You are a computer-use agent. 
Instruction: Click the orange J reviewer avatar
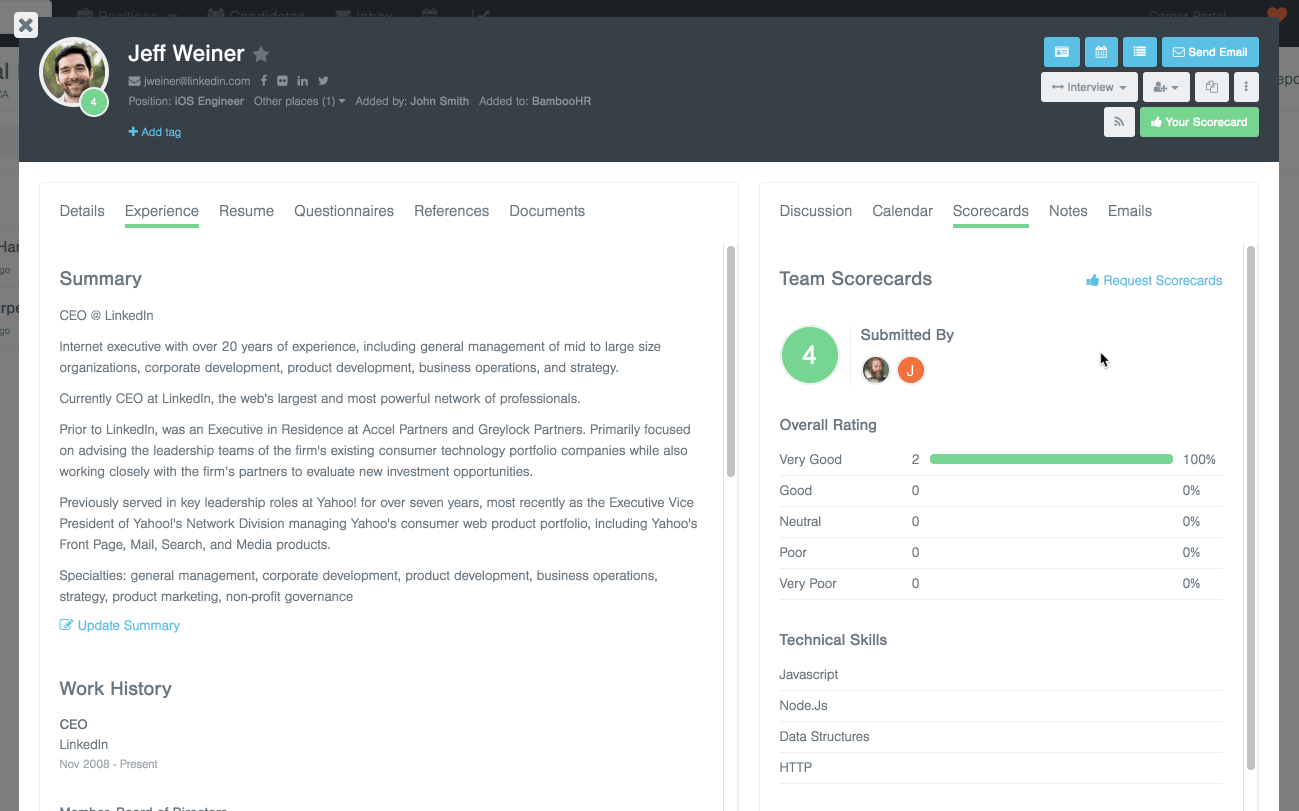[910, 370]
